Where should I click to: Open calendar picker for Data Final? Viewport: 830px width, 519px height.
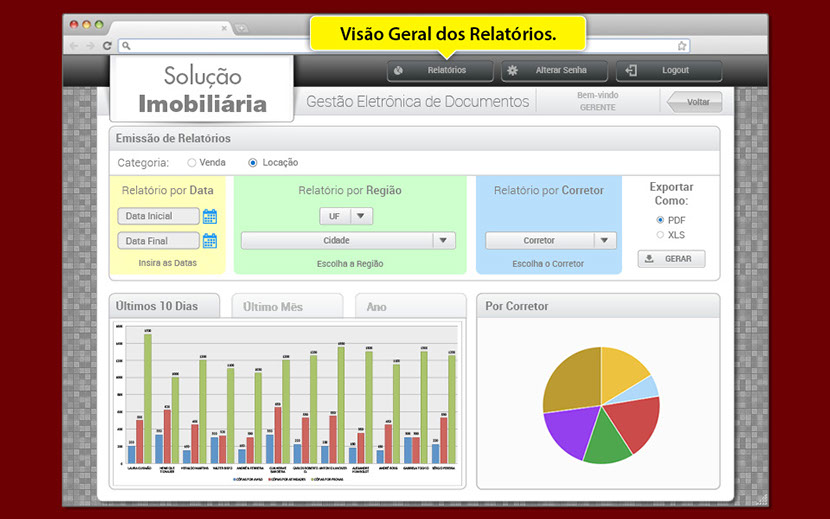[x=210, y=241]
